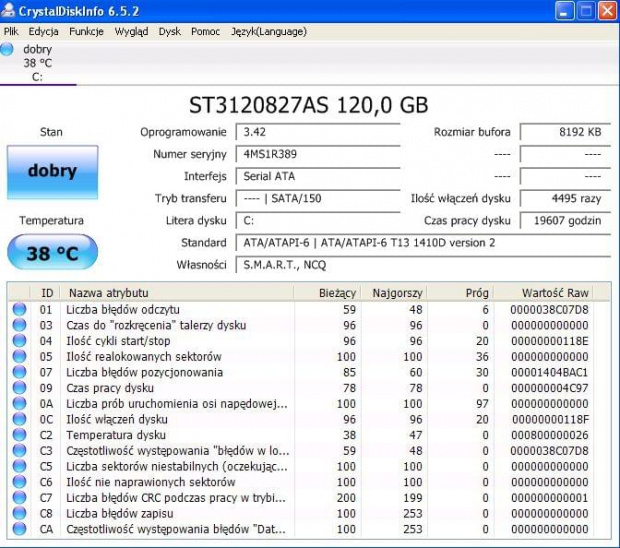
Task: Open the Plik menu
Action: click(11, 32)
